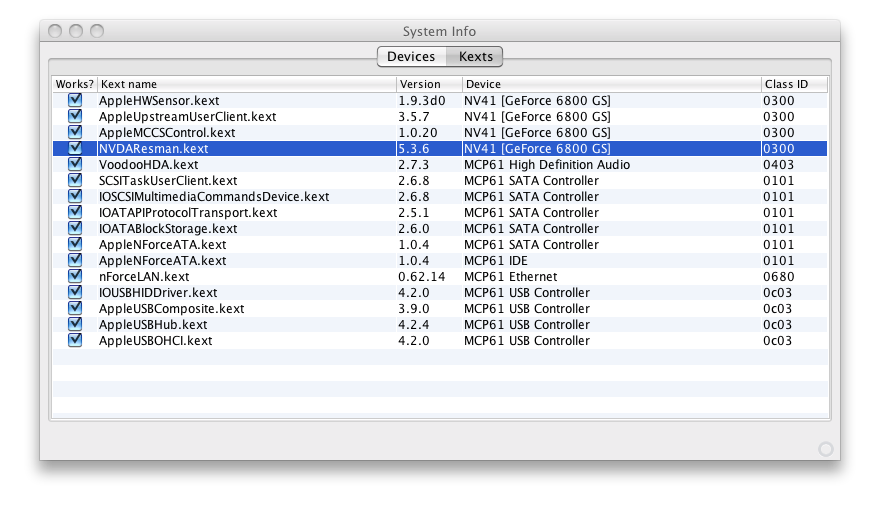Toggle the checkbox for AppleUSBComposite.kext
Image resolution: width=880 pixels, height=520 pixels.
[x=75, y=308]
